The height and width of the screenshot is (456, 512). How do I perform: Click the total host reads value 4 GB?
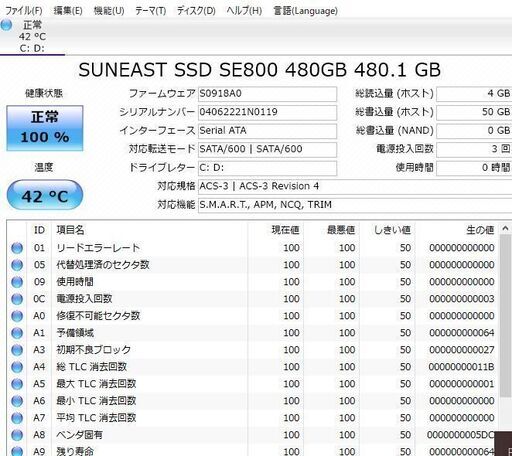click(474, 94)
